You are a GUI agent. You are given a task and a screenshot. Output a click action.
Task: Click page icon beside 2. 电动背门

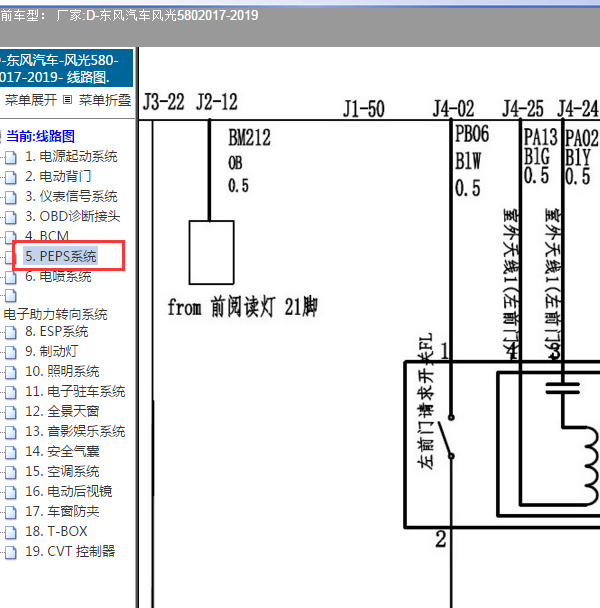10,177
